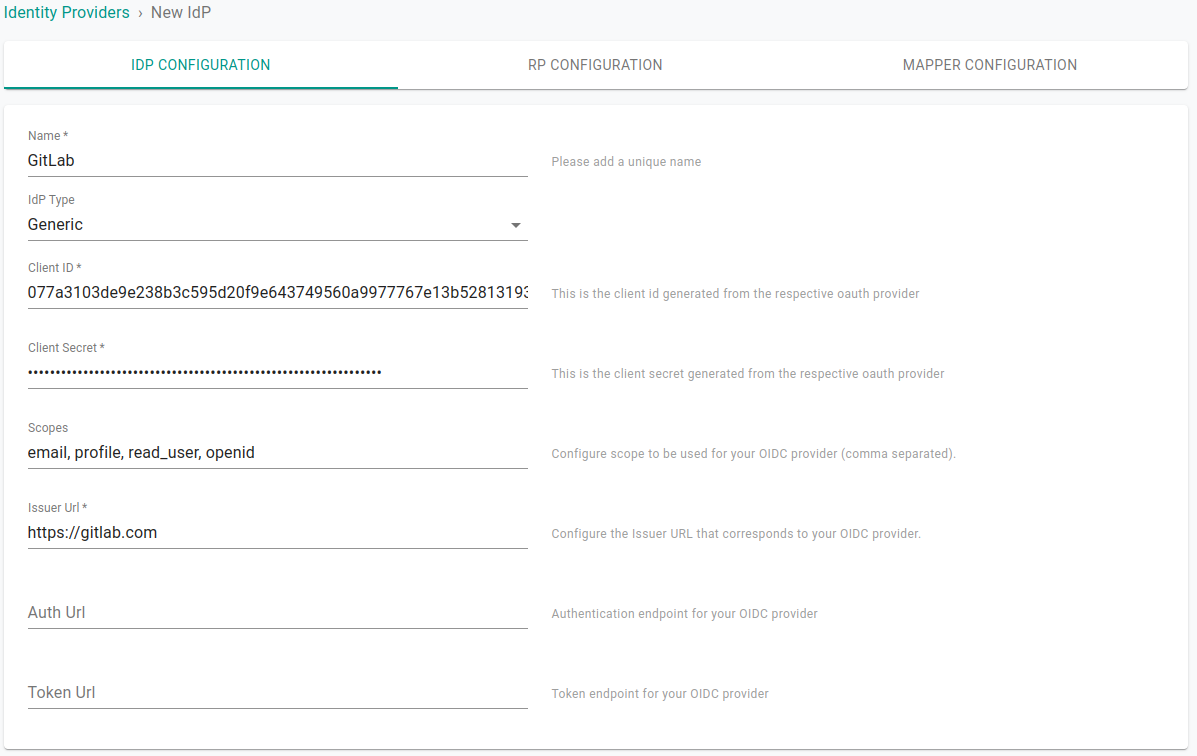Open the Identity Providers breadcrumb link
This screenshot has height=756, width=1197.
(66, 13)
